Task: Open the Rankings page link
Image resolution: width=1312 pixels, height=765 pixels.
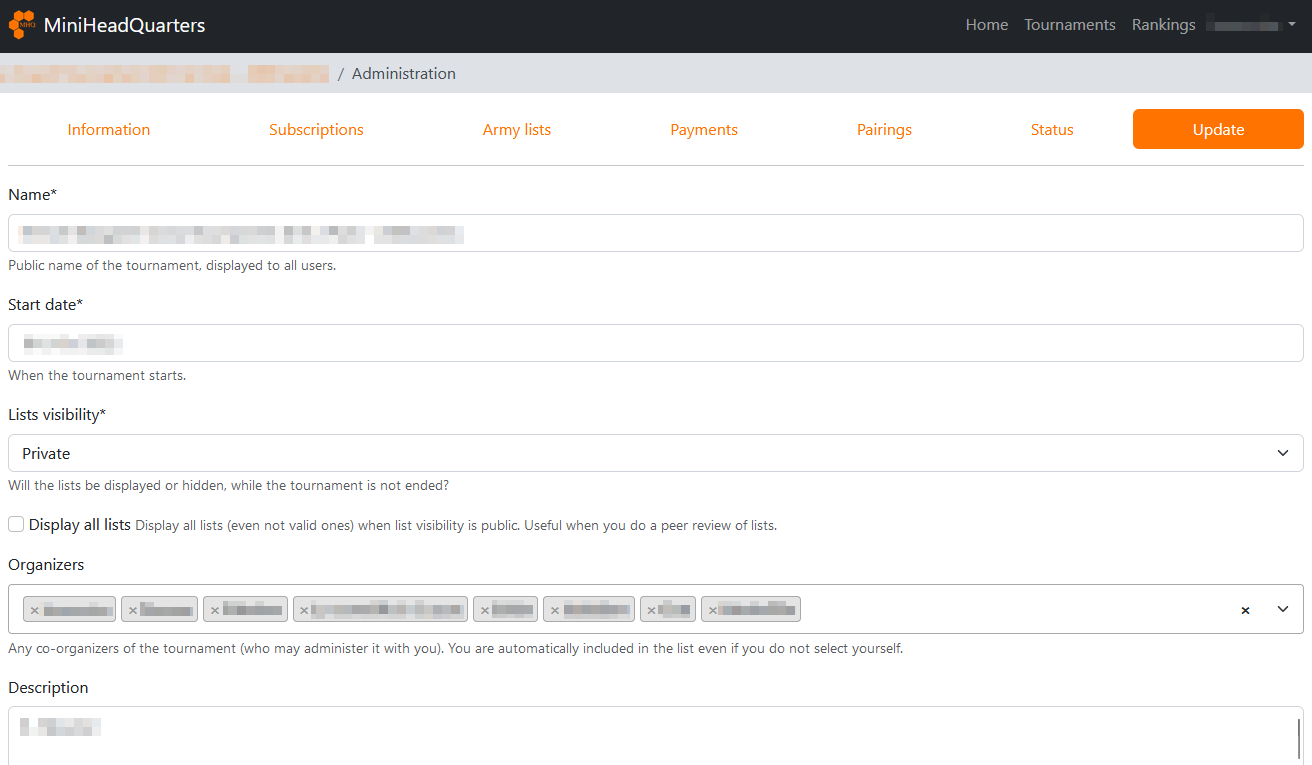Action: [1163, 25]
